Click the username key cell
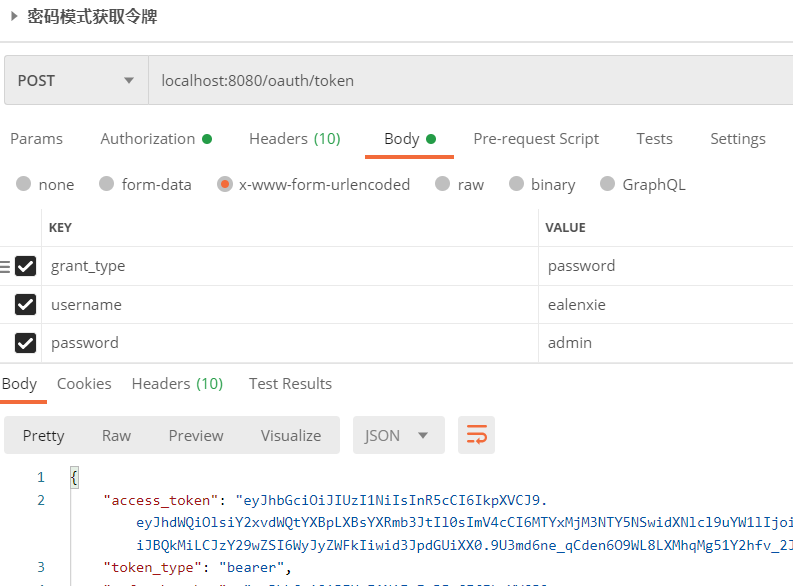793x586 pixels. click(x=290, y=304)
